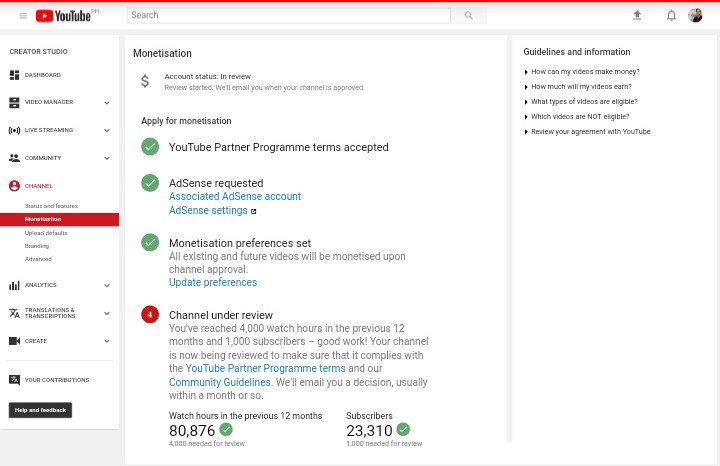Focus the Search input field
The image size is (720, 466).
(289, 15)
